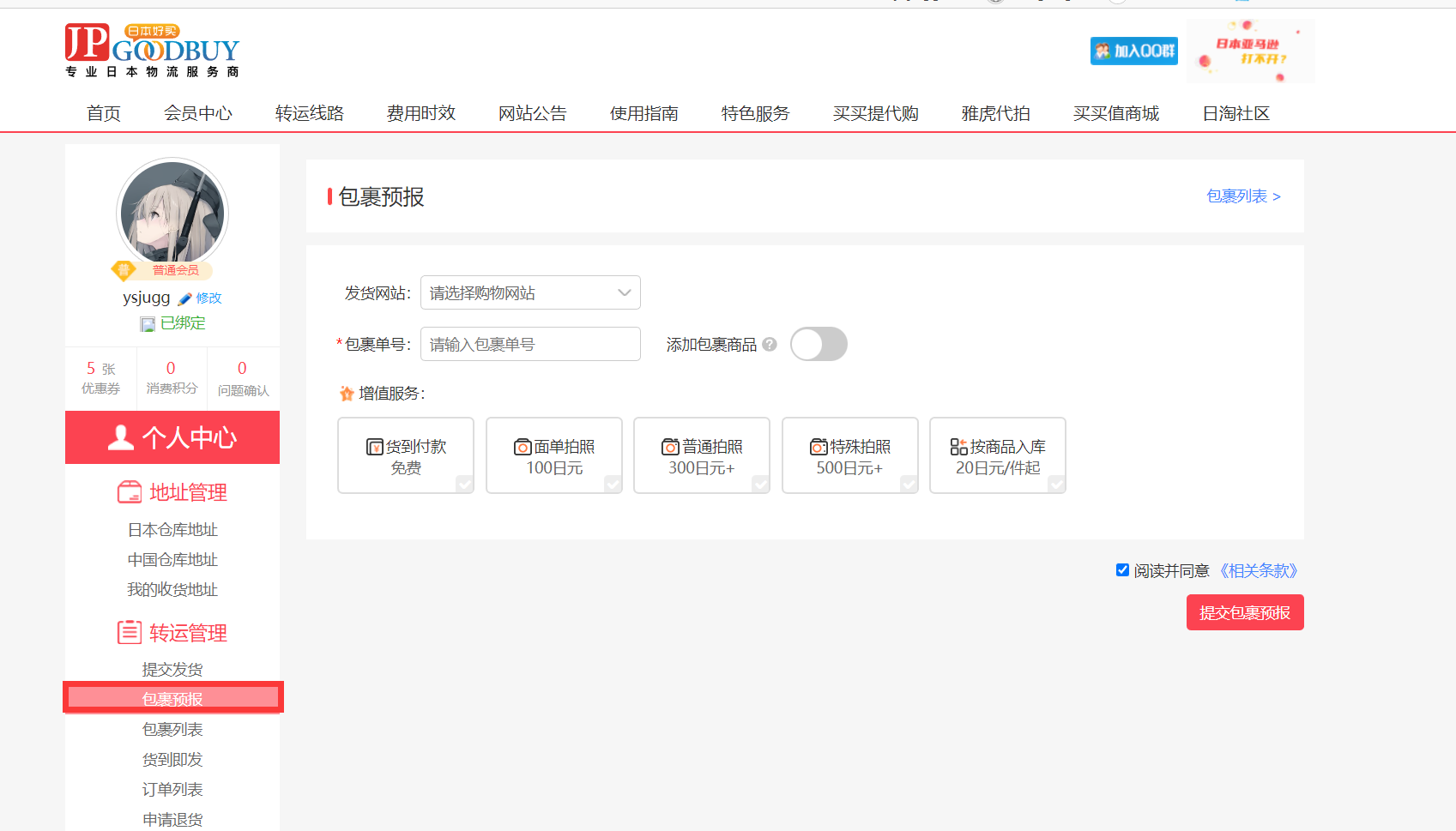Open the package list link at top right
Viewport: 1456px width, 831px height.
point(1242,196)
